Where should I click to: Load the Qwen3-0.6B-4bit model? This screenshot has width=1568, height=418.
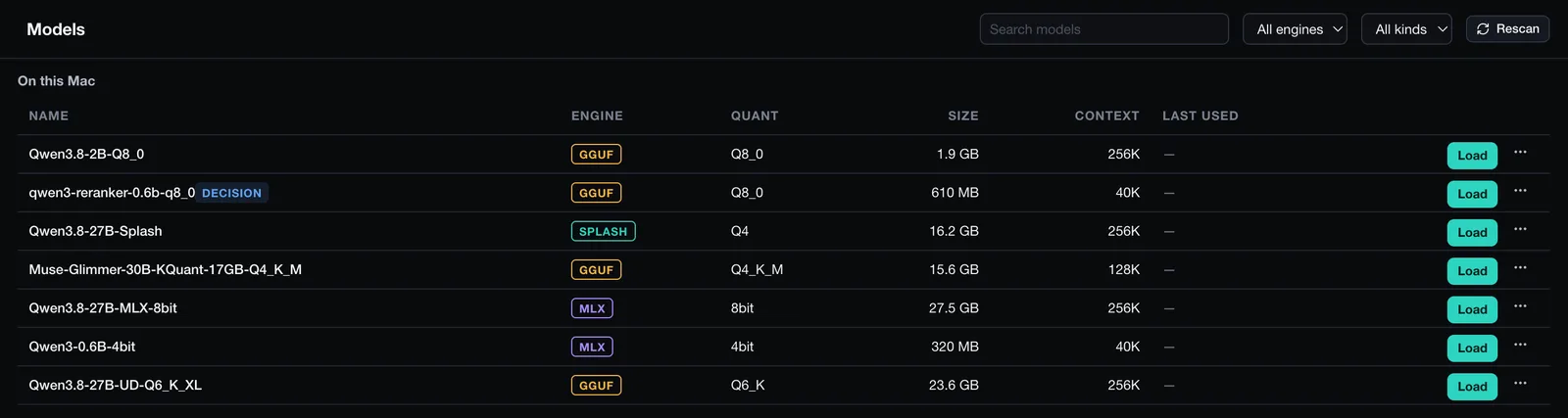tap(1472, 348)
